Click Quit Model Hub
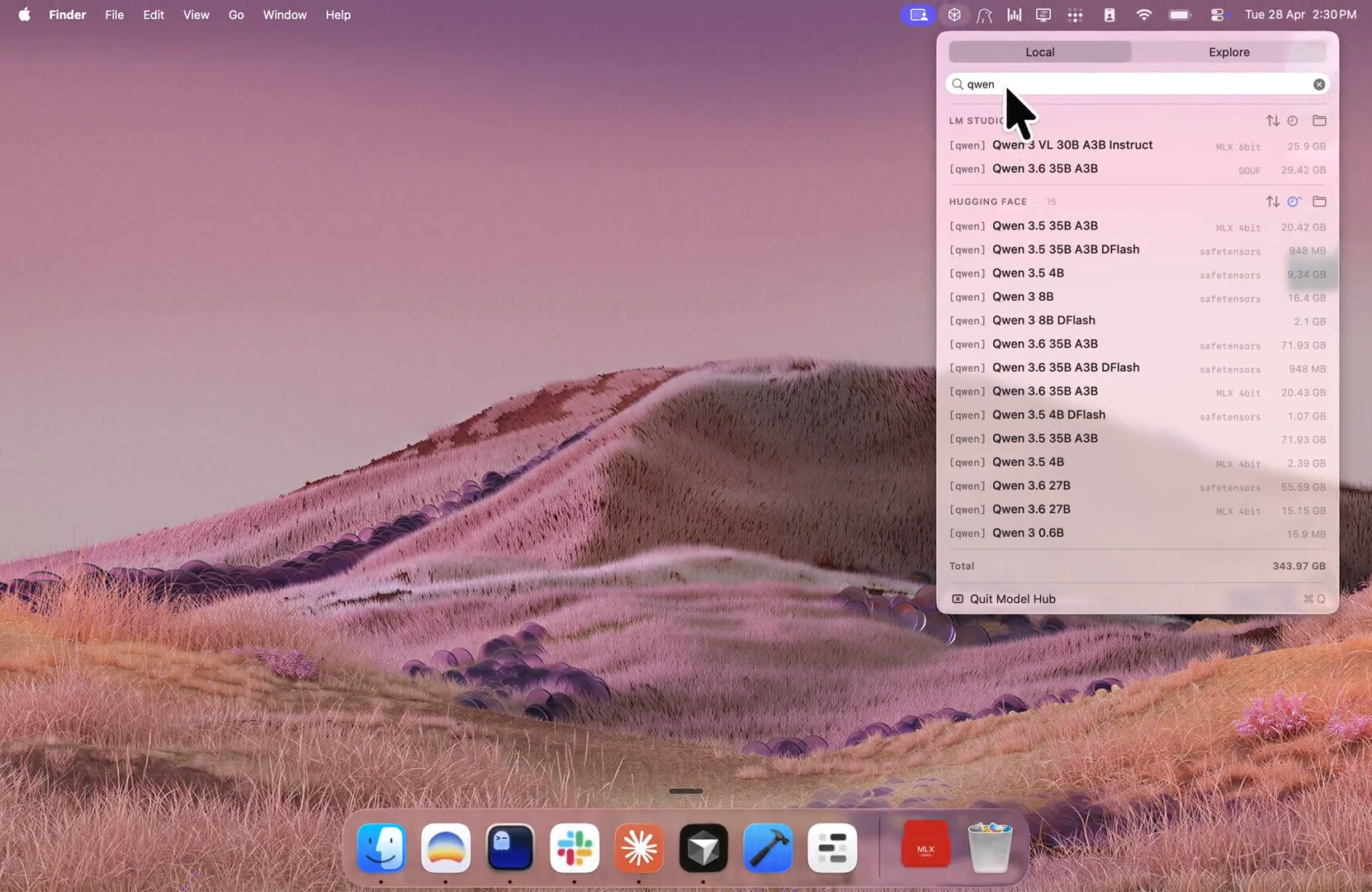This screenshot has width=1372, height=892. tap(1012, 599)
